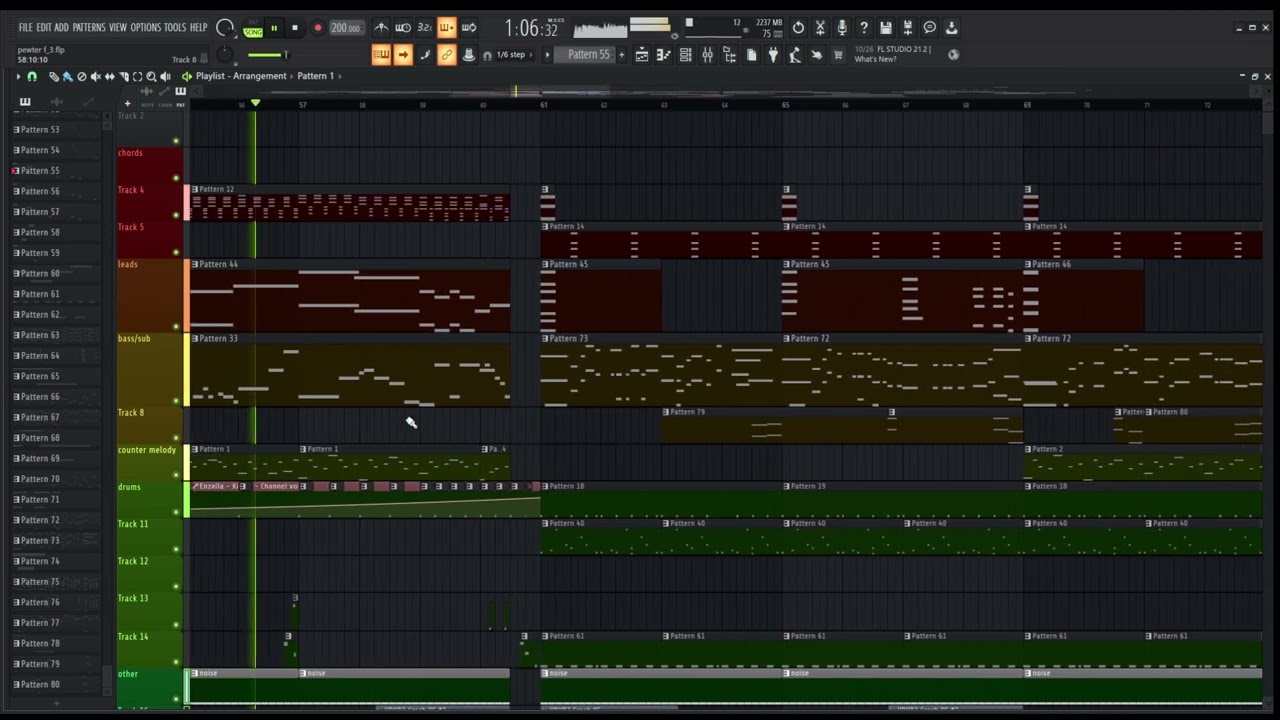Select the Delete tool in playlist toolbar
The image size is (1280, 720).
coord(82,76)
